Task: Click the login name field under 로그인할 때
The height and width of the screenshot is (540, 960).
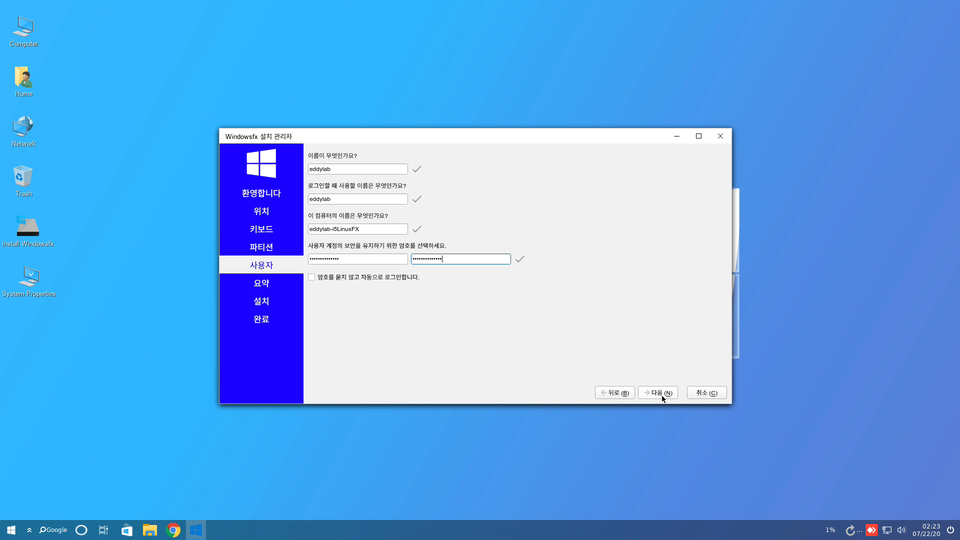Action: (358, 199)
